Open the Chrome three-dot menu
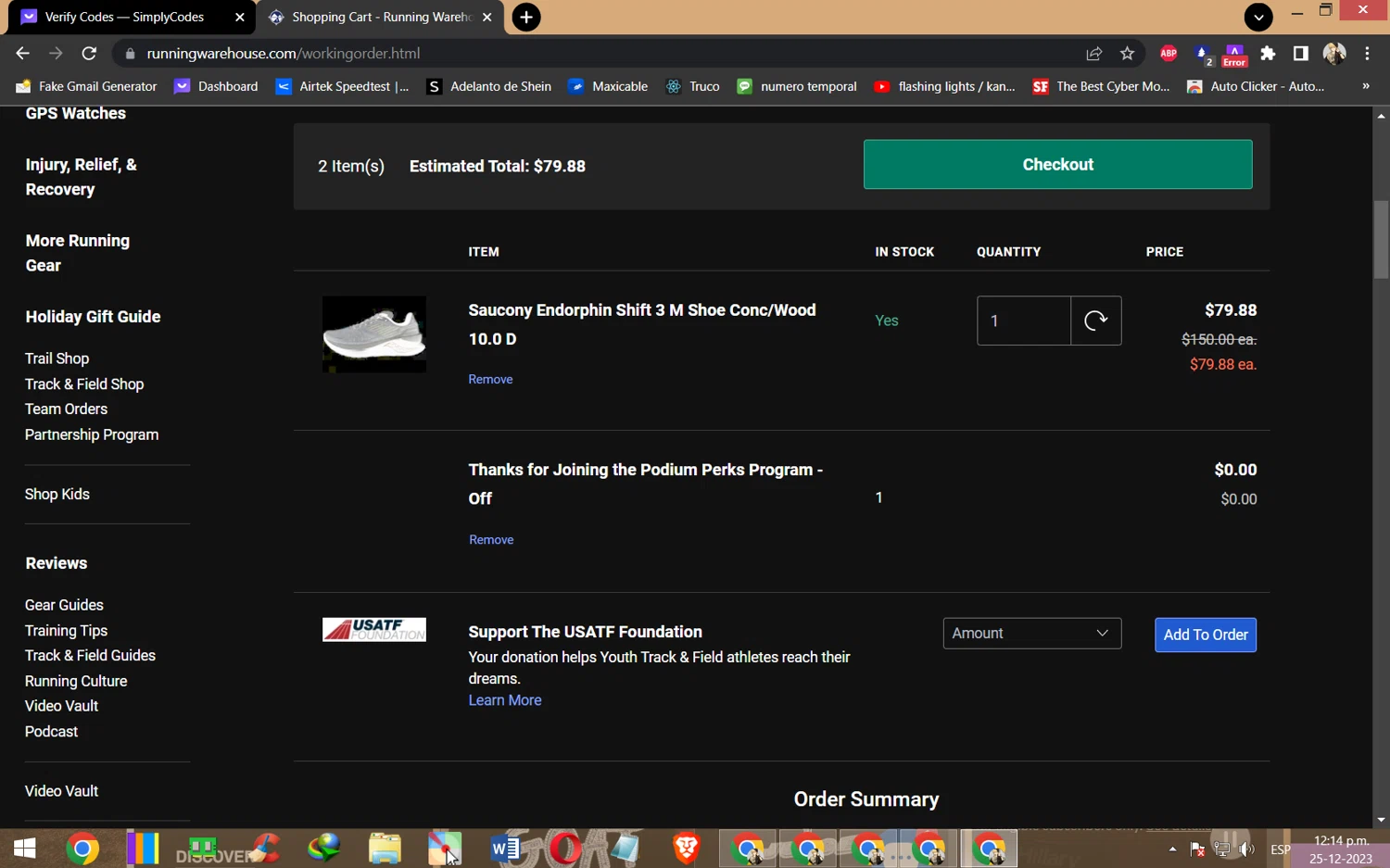 [x=1367, y=54]
